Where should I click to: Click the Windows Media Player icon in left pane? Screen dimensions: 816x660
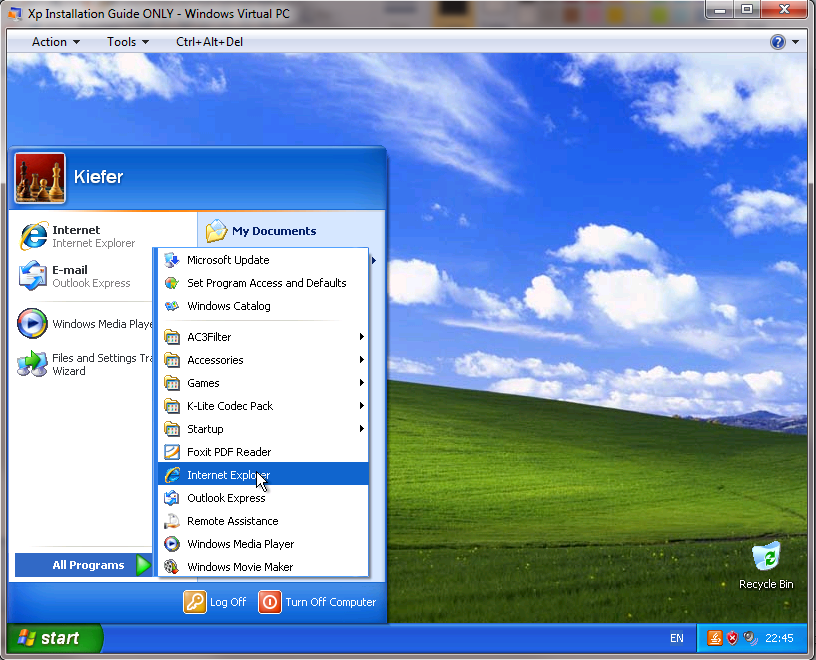(32, 323)
